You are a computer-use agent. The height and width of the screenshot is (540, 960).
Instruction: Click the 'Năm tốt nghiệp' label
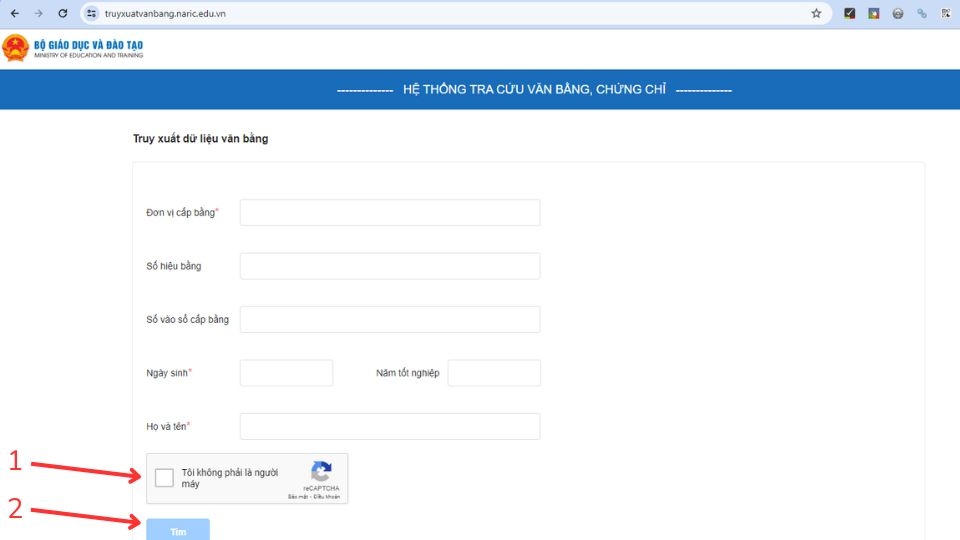click(408, 373)
